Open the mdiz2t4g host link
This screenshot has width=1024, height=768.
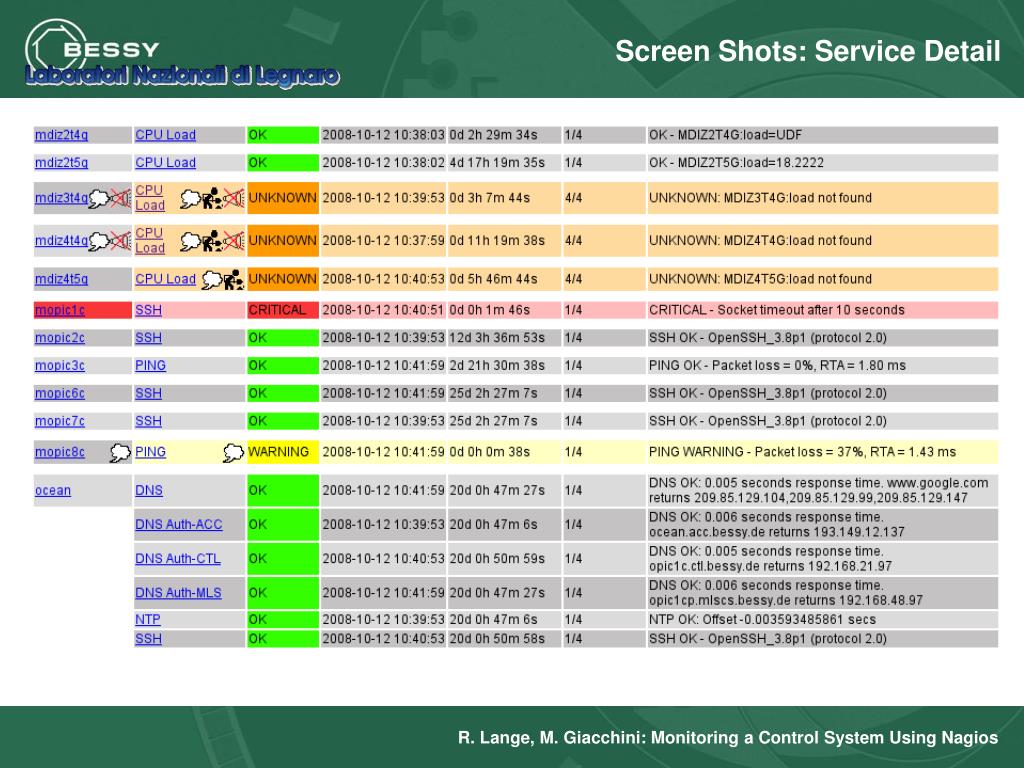(61, 135)
